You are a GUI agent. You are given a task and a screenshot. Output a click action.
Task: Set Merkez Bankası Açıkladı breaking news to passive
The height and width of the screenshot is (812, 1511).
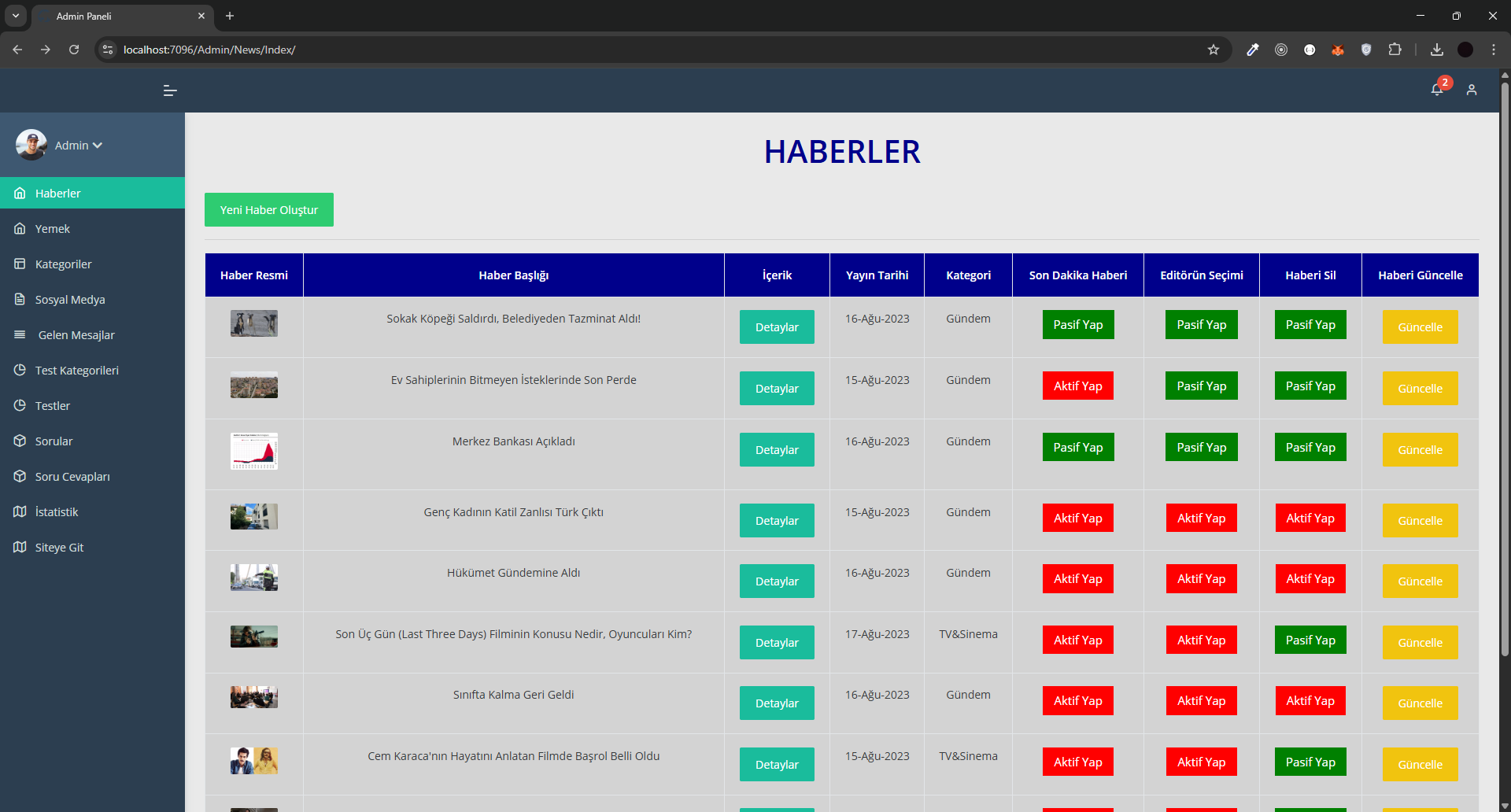coord(1077,448)
